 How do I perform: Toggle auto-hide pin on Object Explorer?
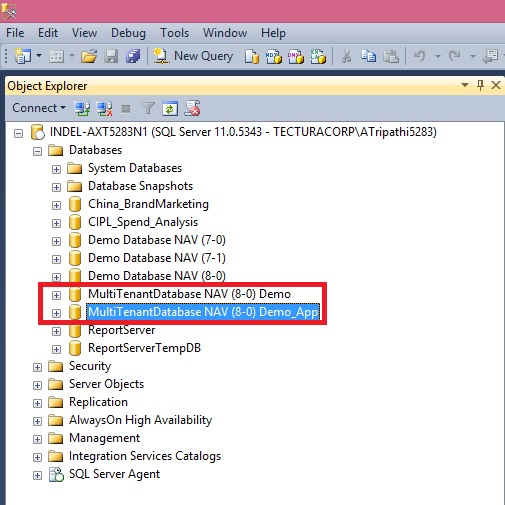point(480,85)
